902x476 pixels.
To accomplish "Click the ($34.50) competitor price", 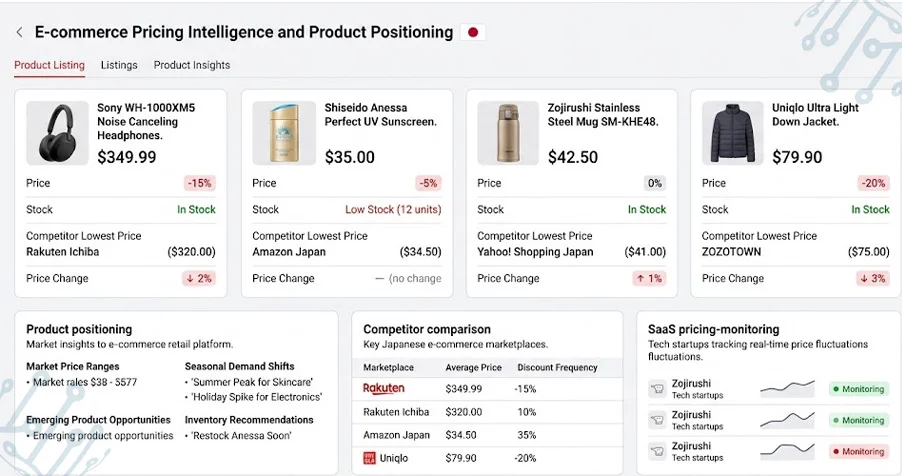I will point(421,252).
